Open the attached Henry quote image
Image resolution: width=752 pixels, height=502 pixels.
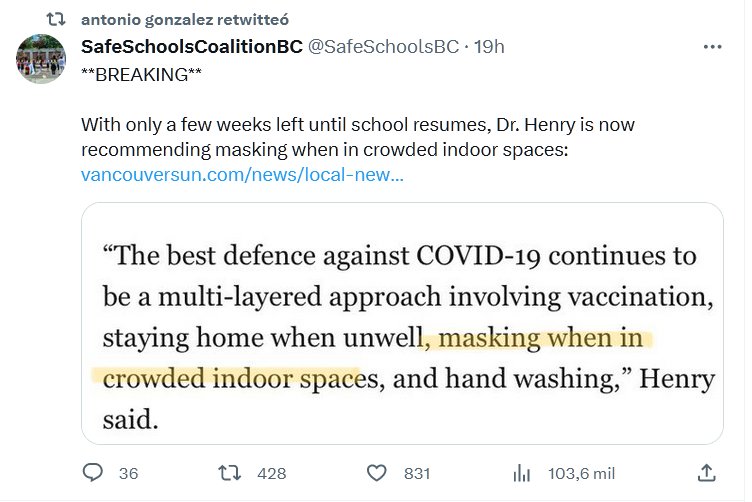402,323
